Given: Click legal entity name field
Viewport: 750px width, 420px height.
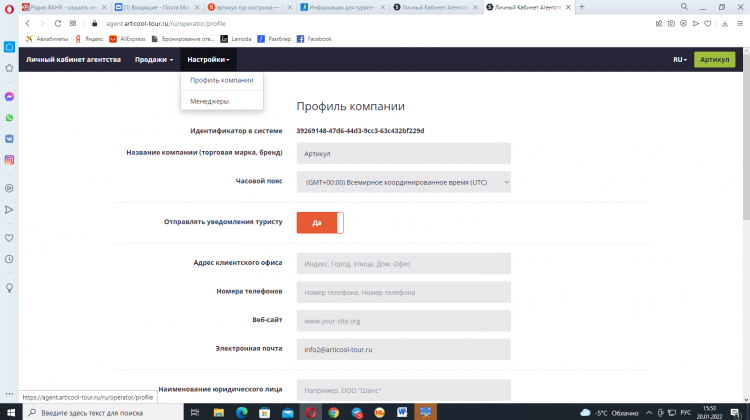Looking at the screenshot, I should (x=403, y=390).
